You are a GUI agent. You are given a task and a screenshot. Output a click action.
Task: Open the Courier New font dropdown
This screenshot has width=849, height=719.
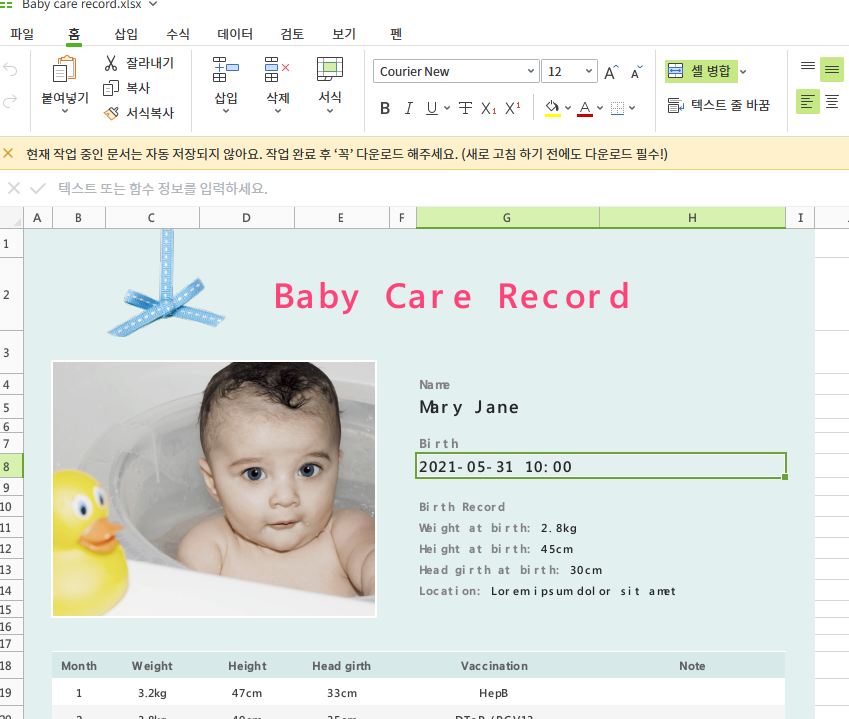pos(455,71)
